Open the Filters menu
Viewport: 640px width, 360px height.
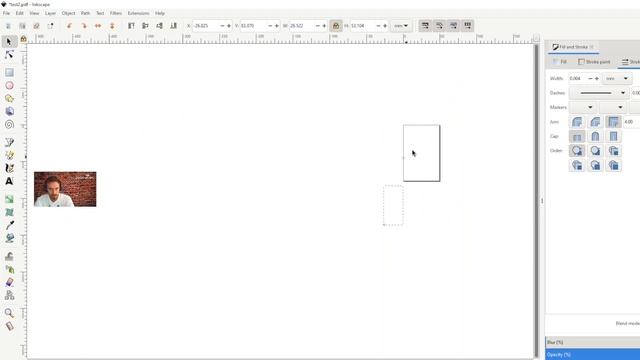116,13
